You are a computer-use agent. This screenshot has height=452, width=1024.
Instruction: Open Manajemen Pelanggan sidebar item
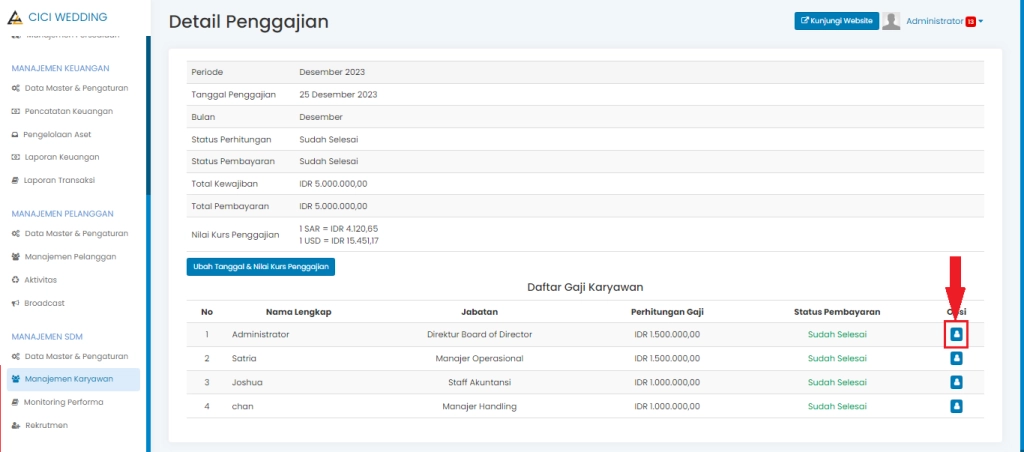coord(70,256)
